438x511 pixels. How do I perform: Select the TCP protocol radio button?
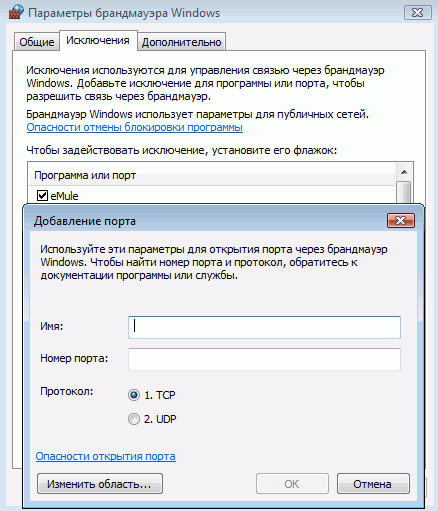(134, 395)
